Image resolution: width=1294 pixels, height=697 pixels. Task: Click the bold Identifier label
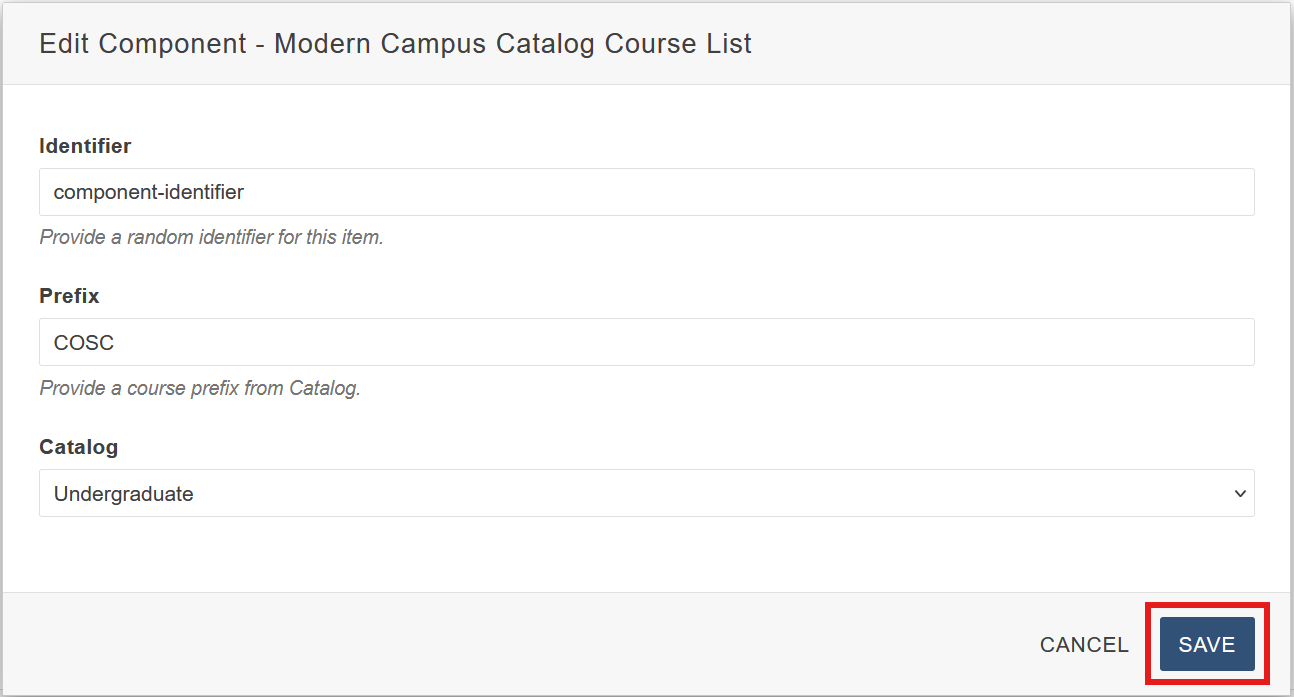tap(85, 146)
